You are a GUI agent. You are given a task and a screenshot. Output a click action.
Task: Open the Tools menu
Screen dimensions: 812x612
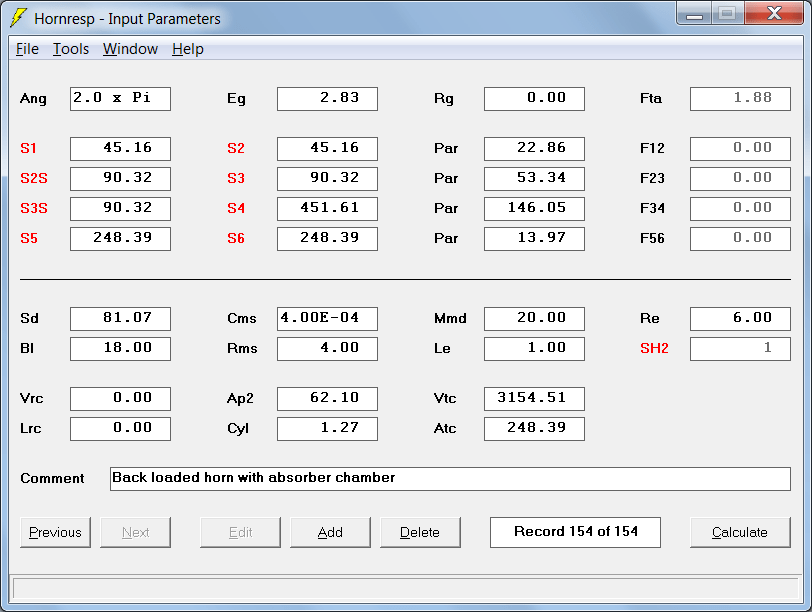71,49
